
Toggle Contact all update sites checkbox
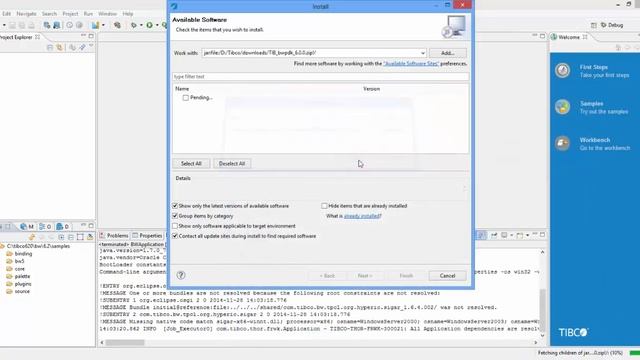[x=175, y=236]
